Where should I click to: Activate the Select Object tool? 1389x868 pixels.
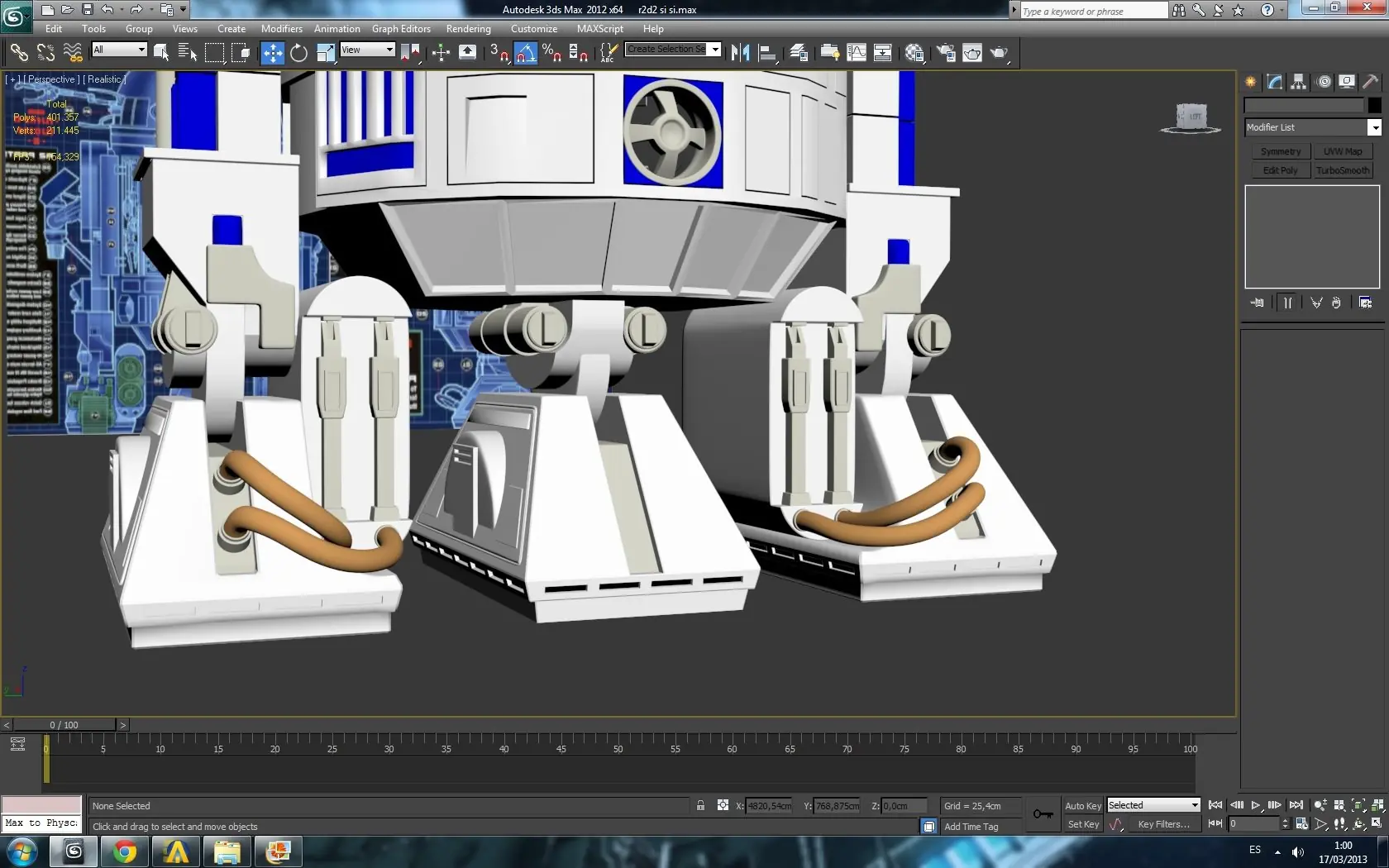point(161,53)
